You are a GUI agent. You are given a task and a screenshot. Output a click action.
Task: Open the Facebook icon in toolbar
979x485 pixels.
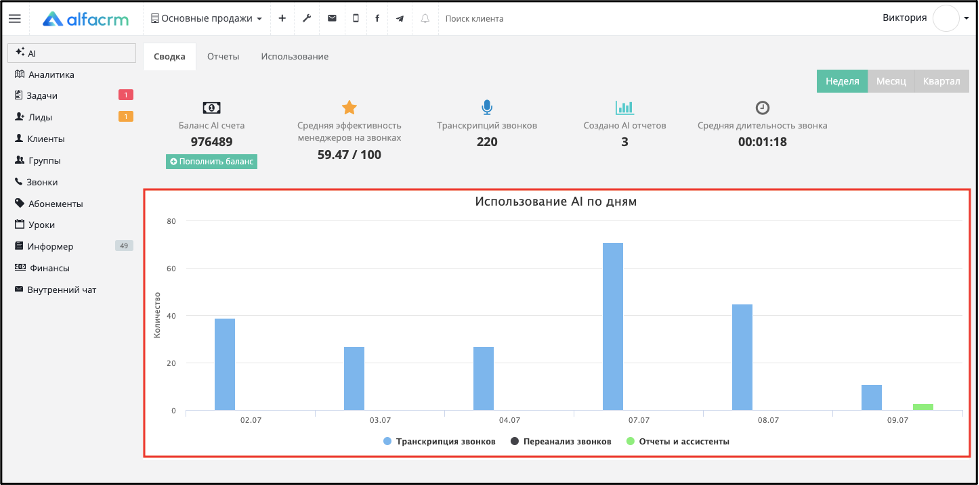pos(377,19)
